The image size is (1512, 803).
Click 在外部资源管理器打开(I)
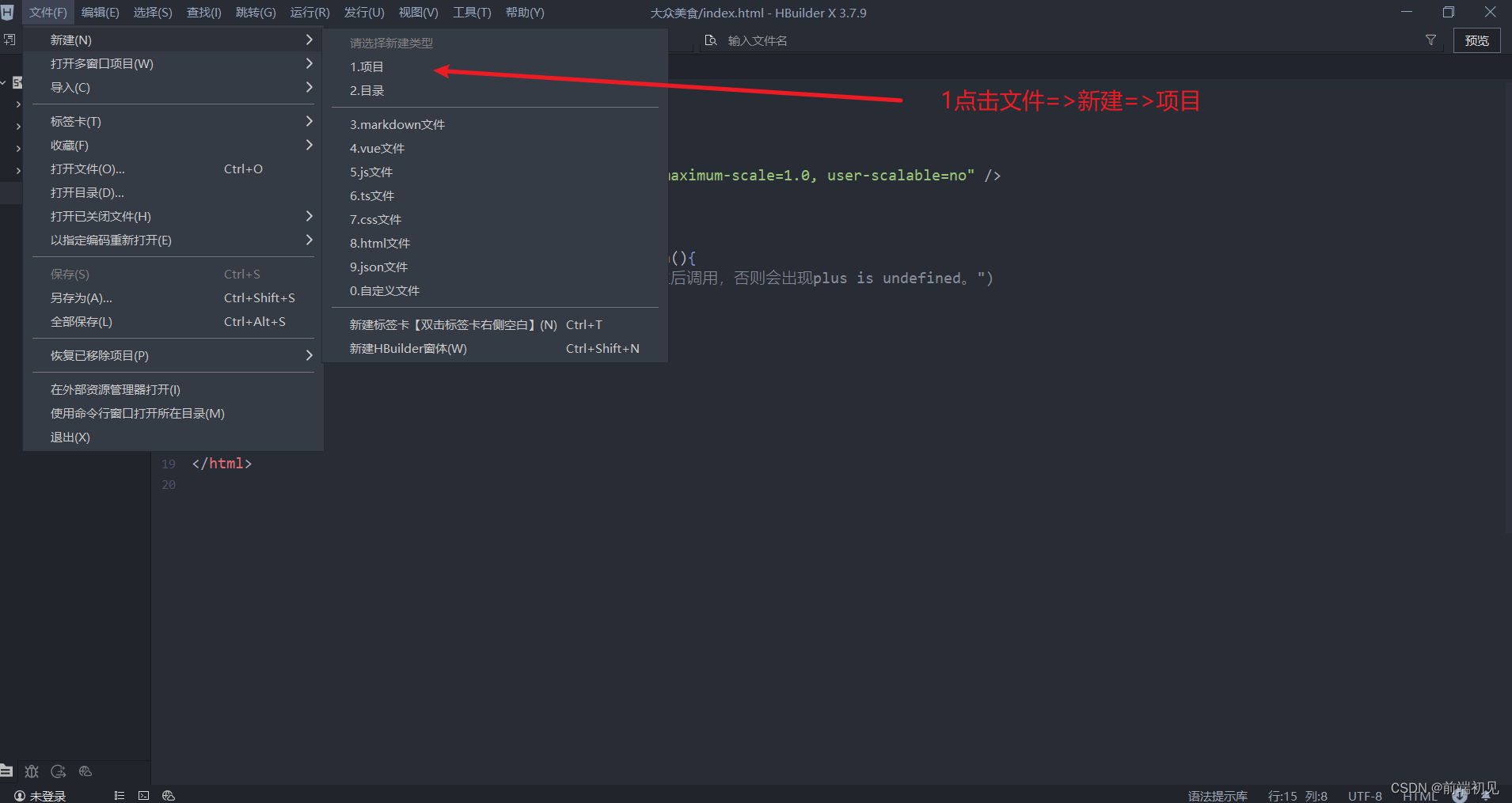click(173, 390)
